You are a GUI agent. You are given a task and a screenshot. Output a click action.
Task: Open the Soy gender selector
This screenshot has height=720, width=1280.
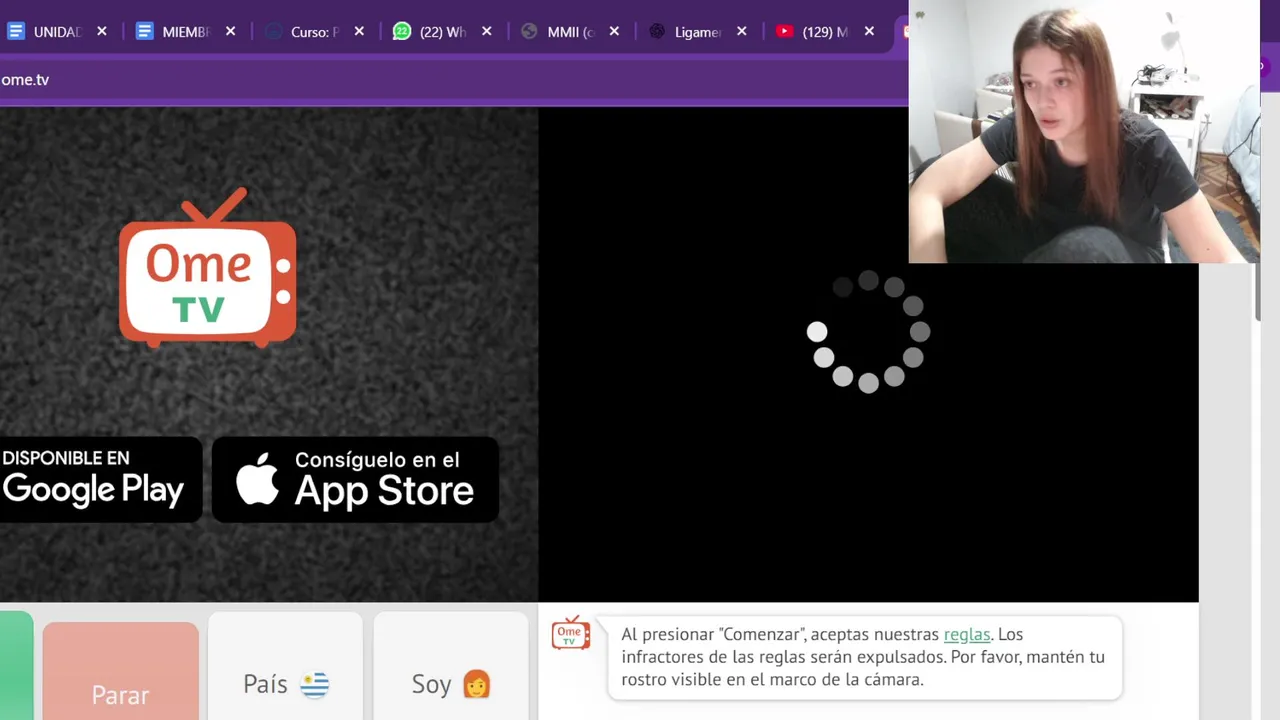click(451, 666)
